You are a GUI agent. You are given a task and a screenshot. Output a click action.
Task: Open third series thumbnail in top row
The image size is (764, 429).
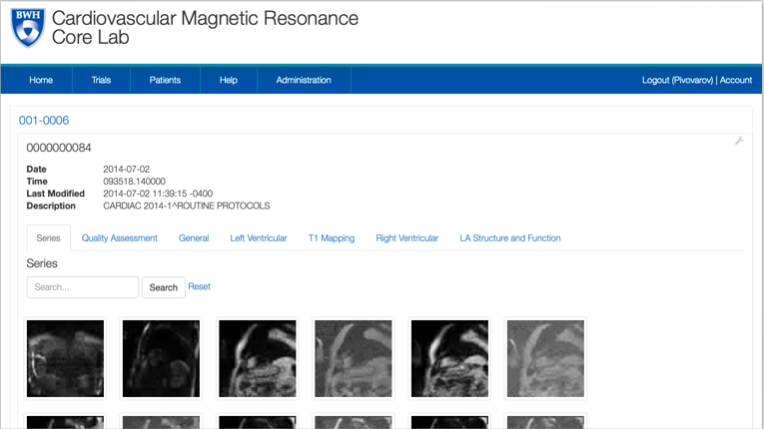pos(257,358)
